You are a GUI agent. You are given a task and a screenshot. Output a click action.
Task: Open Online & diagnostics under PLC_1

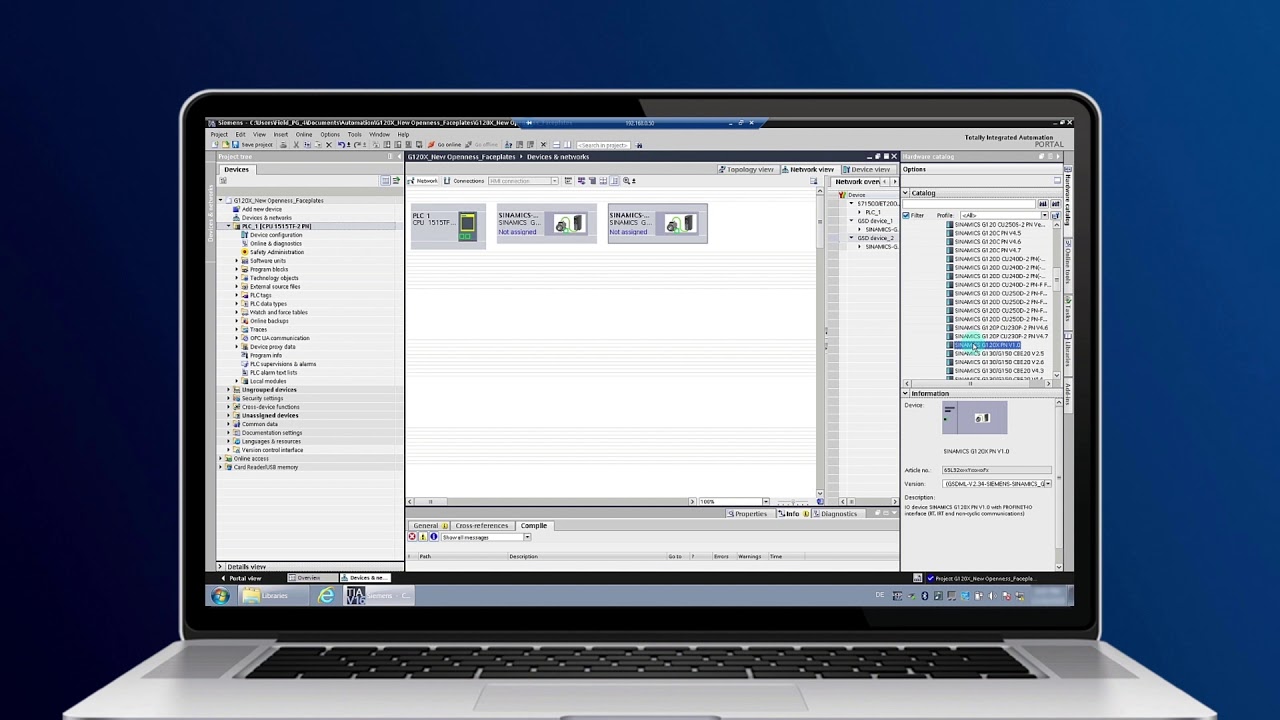pos(276,243)
